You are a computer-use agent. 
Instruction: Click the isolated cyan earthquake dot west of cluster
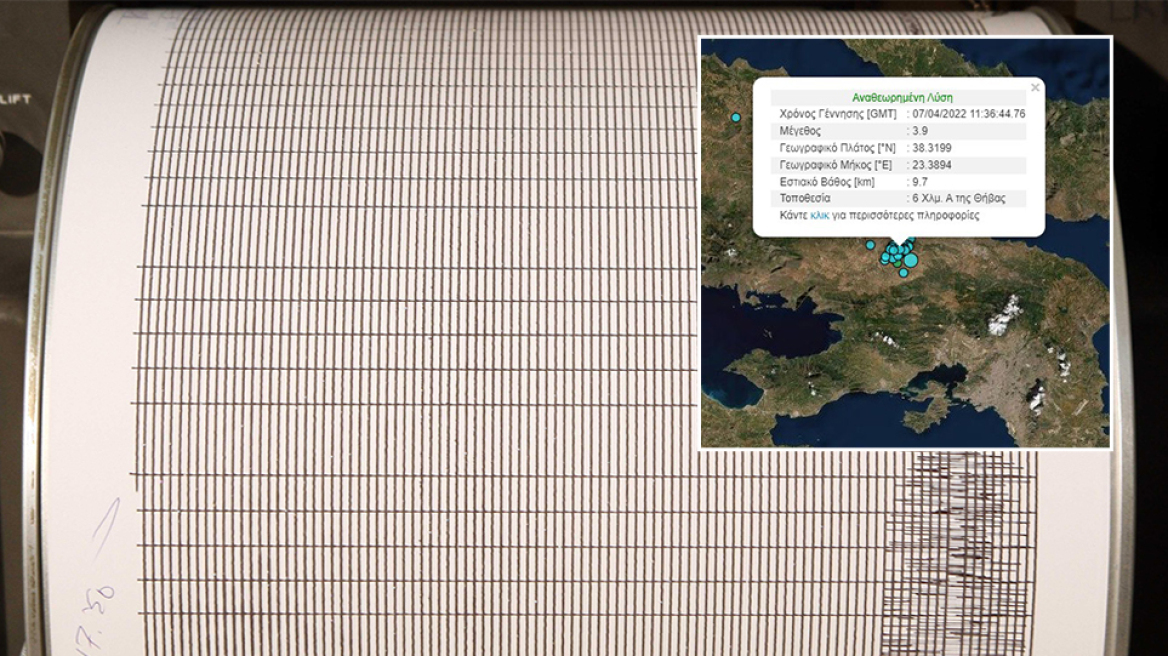(x=870, y=245)
